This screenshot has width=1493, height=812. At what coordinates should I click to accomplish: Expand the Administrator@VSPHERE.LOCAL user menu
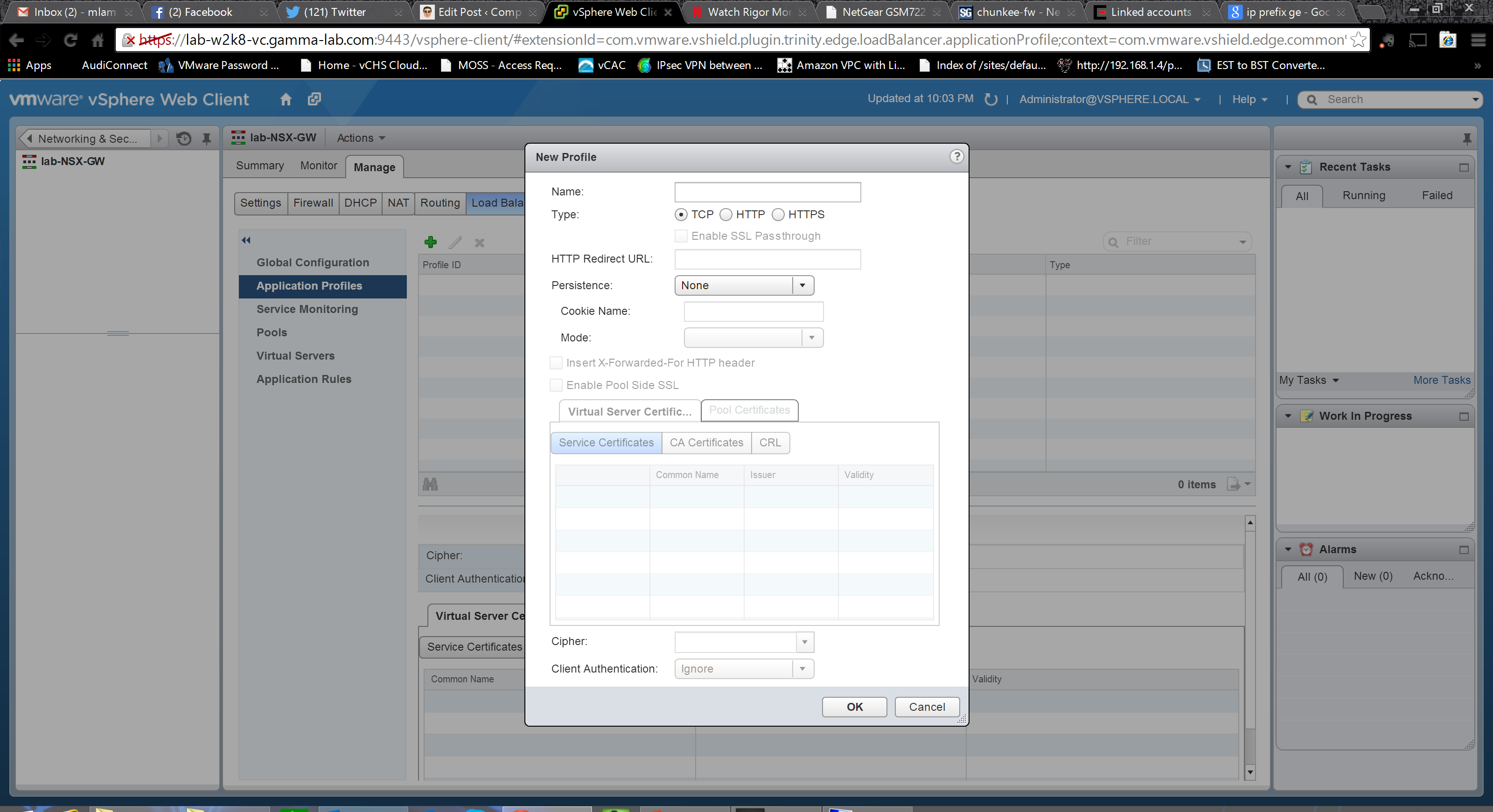(1109, 100)
